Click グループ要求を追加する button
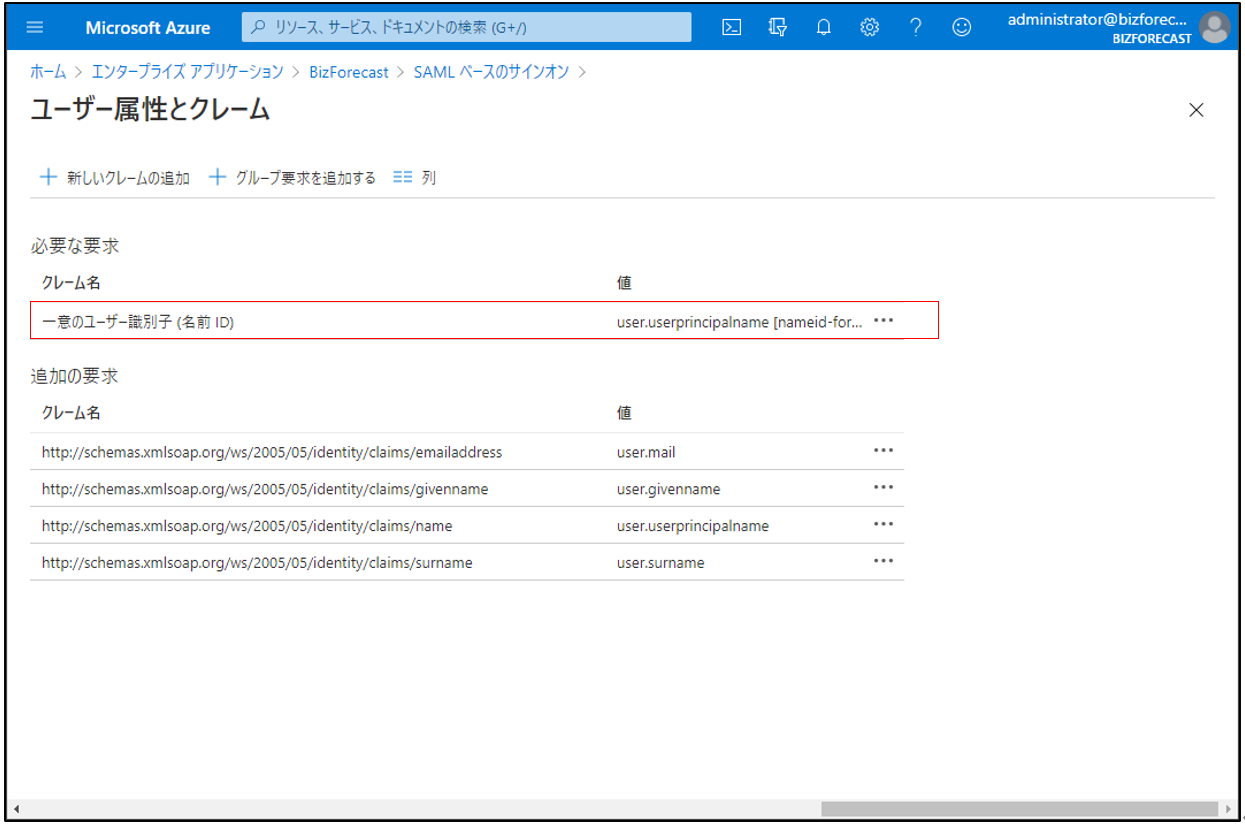This screenshot has width=1245, height=825. coord(292,178)
